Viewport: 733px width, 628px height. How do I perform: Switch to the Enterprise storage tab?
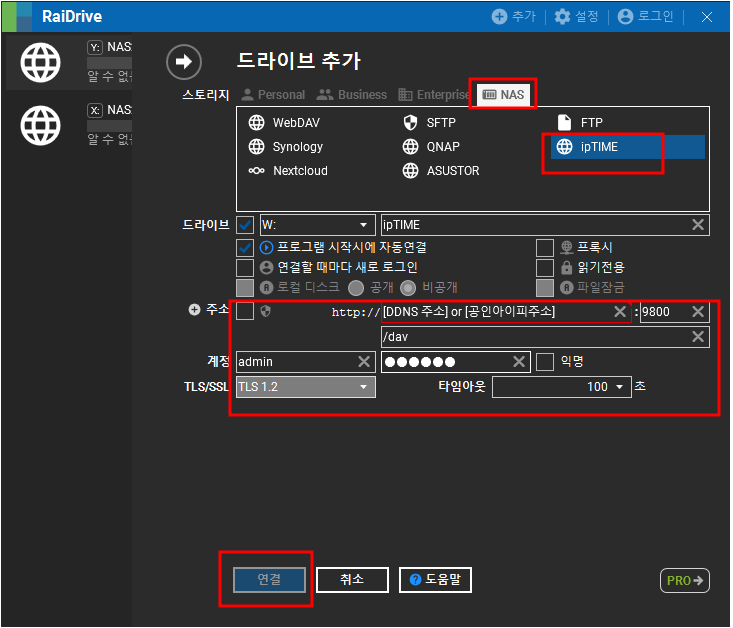click(434, 95)
